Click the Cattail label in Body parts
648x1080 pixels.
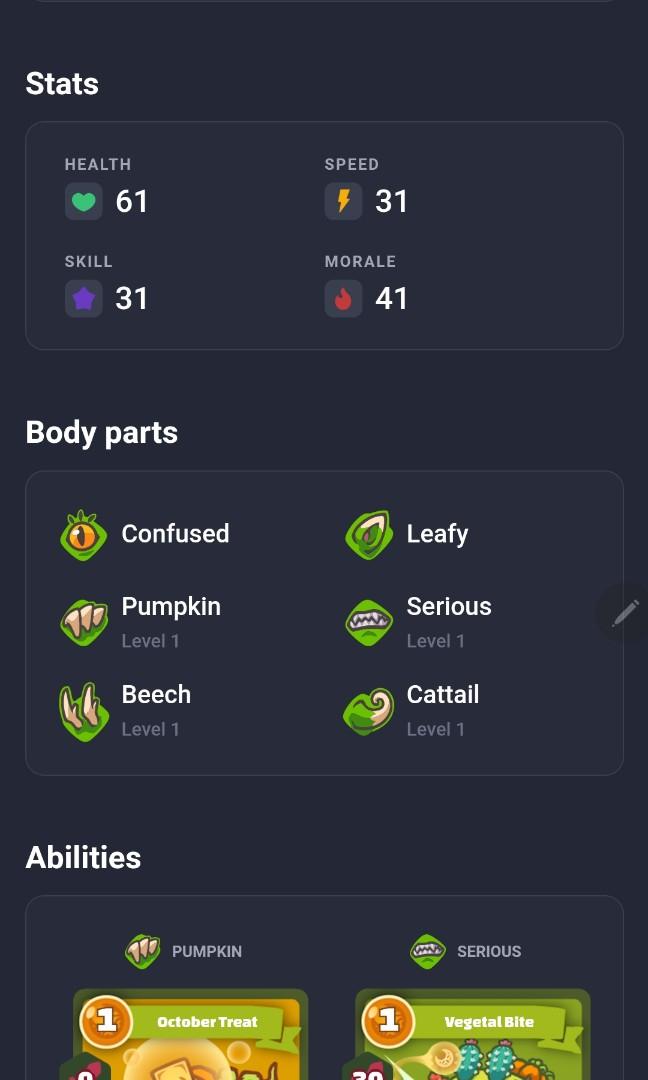click(x=442, y=695)
